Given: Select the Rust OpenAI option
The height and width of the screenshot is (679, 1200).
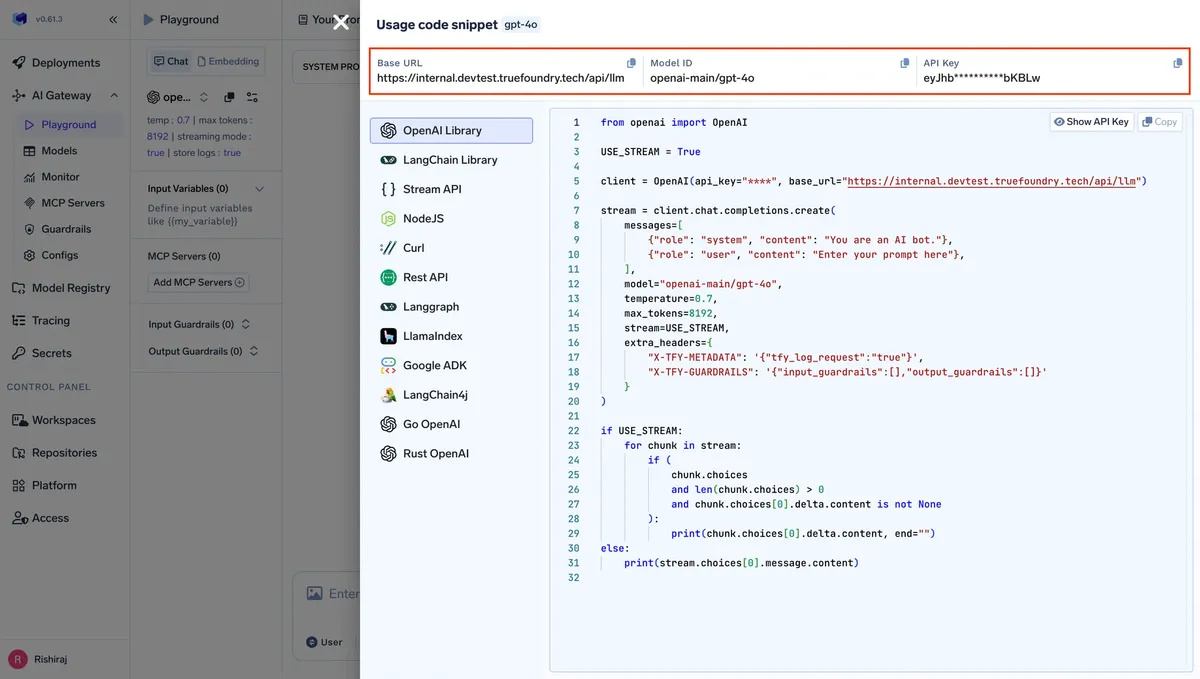Looking at the screenshot, I should coord(451,453).
